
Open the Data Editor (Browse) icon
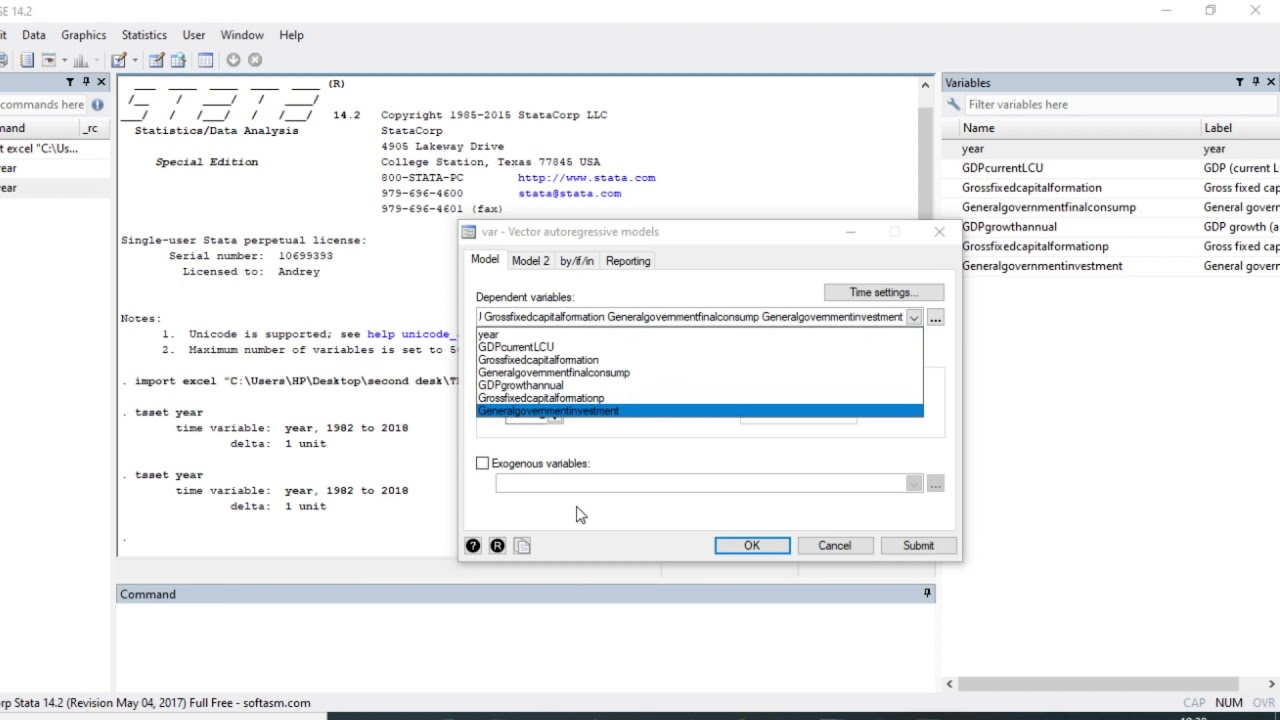click(178, 60)
